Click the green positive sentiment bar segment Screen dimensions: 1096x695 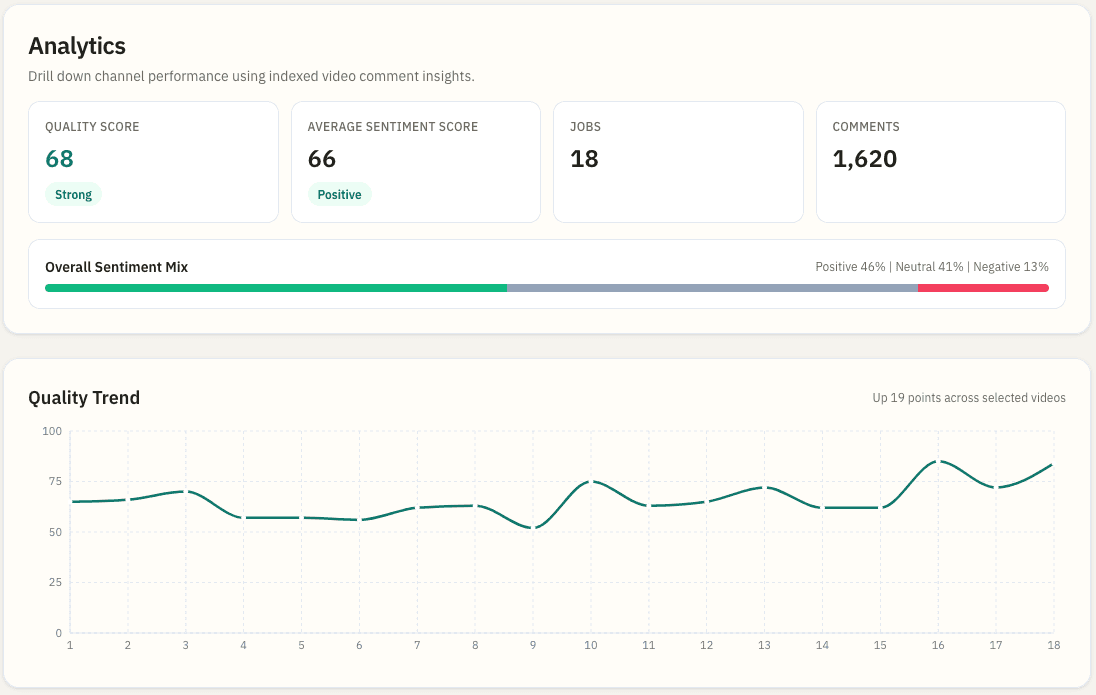[x=276, y=288]
